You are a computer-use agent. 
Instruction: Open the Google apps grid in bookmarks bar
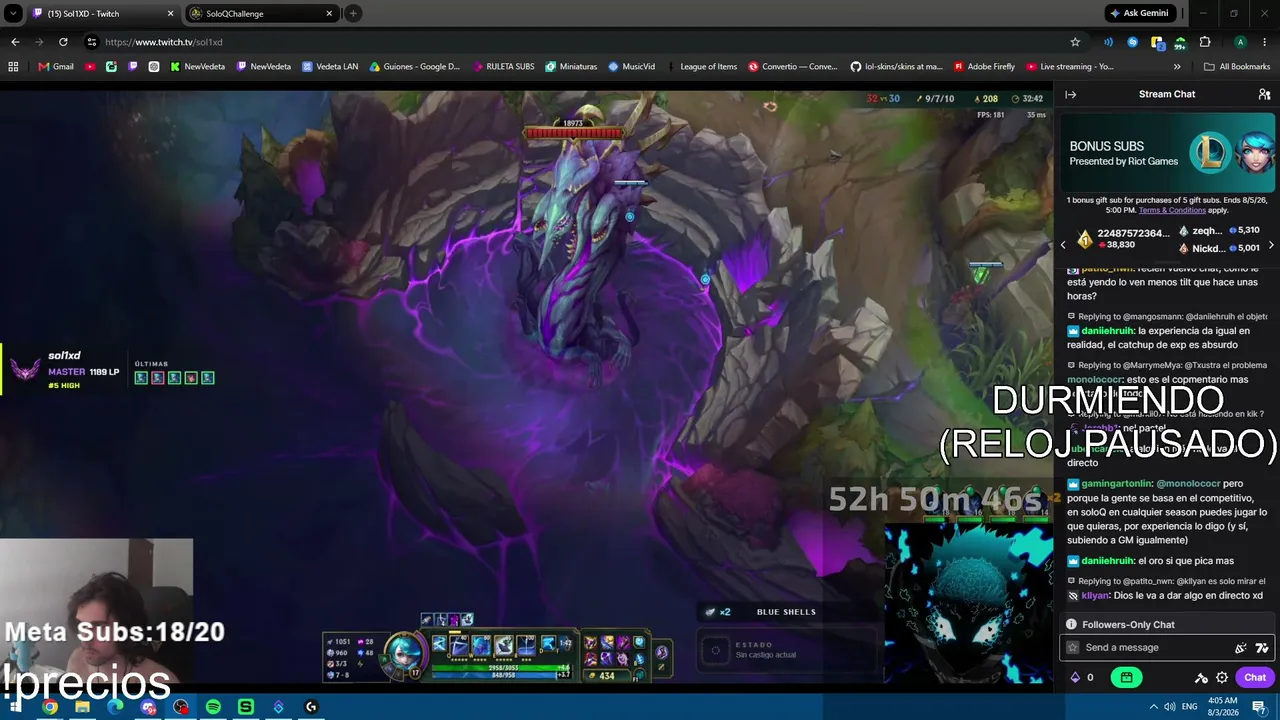tap(13, 67)
